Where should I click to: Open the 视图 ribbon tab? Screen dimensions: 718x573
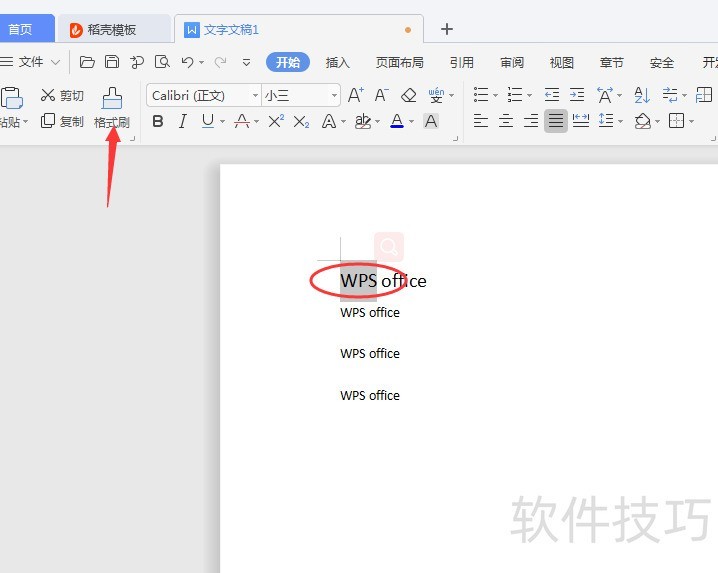click(x=561, y=62)
